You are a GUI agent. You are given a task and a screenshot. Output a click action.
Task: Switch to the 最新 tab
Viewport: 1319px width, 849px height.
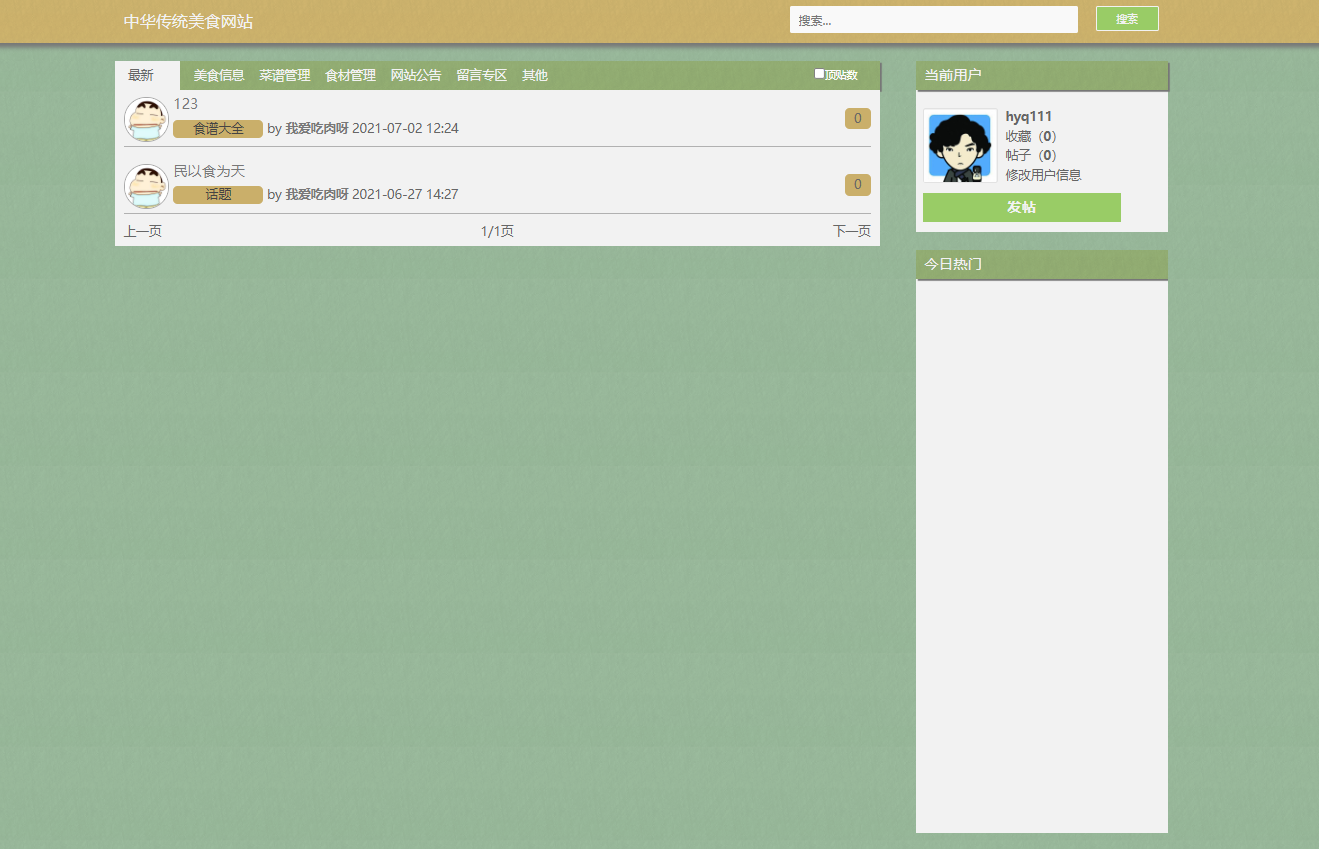click(x=141, y=75)
